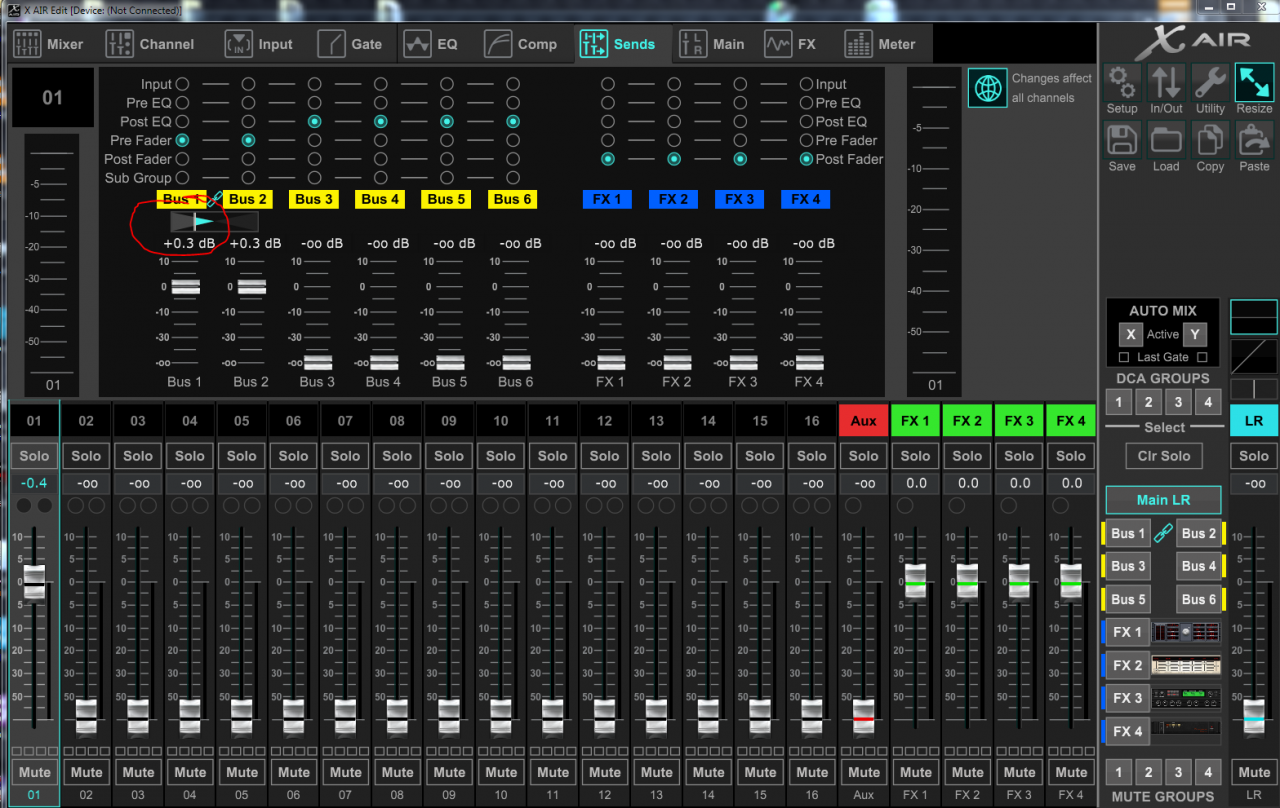The width and height of the screenshot is (1280, 808).
Task: Select the cyan LR channel header
Action: click(1254, 421)
